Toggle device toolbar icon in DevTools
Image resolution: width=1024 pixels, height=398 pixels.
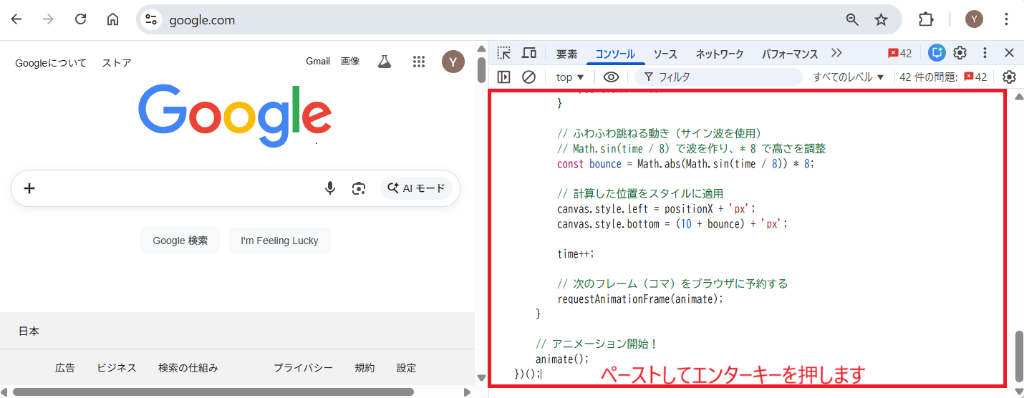coord(529,53)
